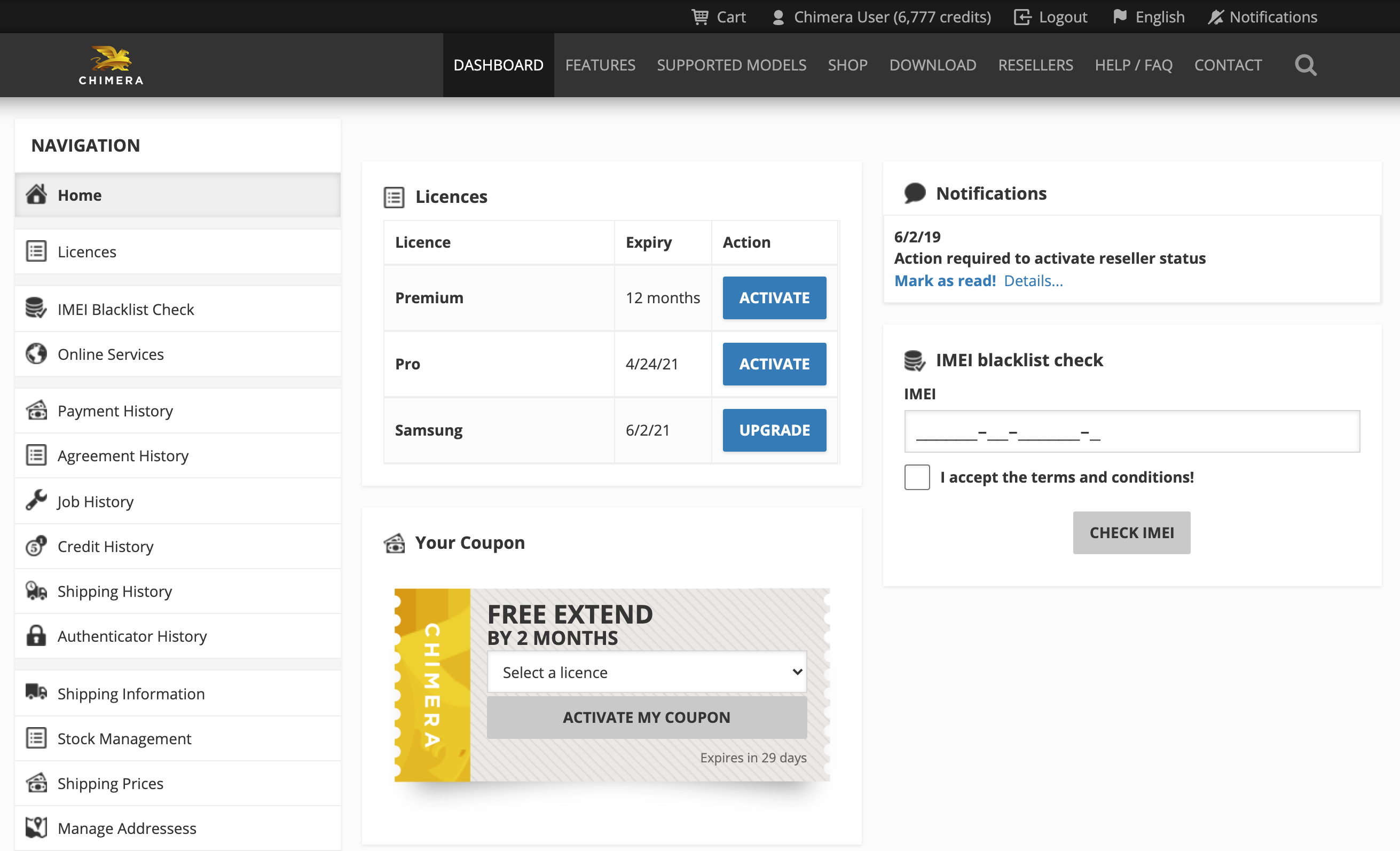Click the Samsung licence name cell
1400x851 pixels.
[x=499, y=430]
